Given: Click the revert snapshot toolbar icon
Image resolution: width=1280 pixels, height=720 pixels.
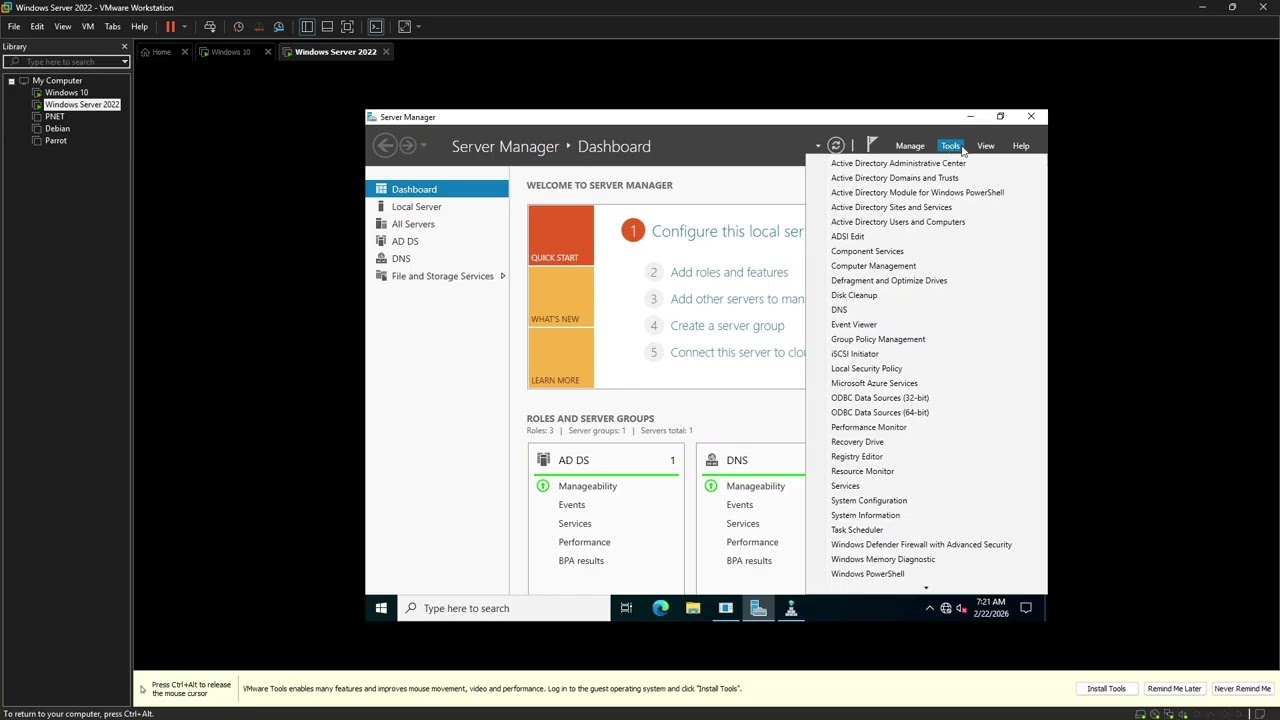Looking at the screenshot, I should 258,27.
